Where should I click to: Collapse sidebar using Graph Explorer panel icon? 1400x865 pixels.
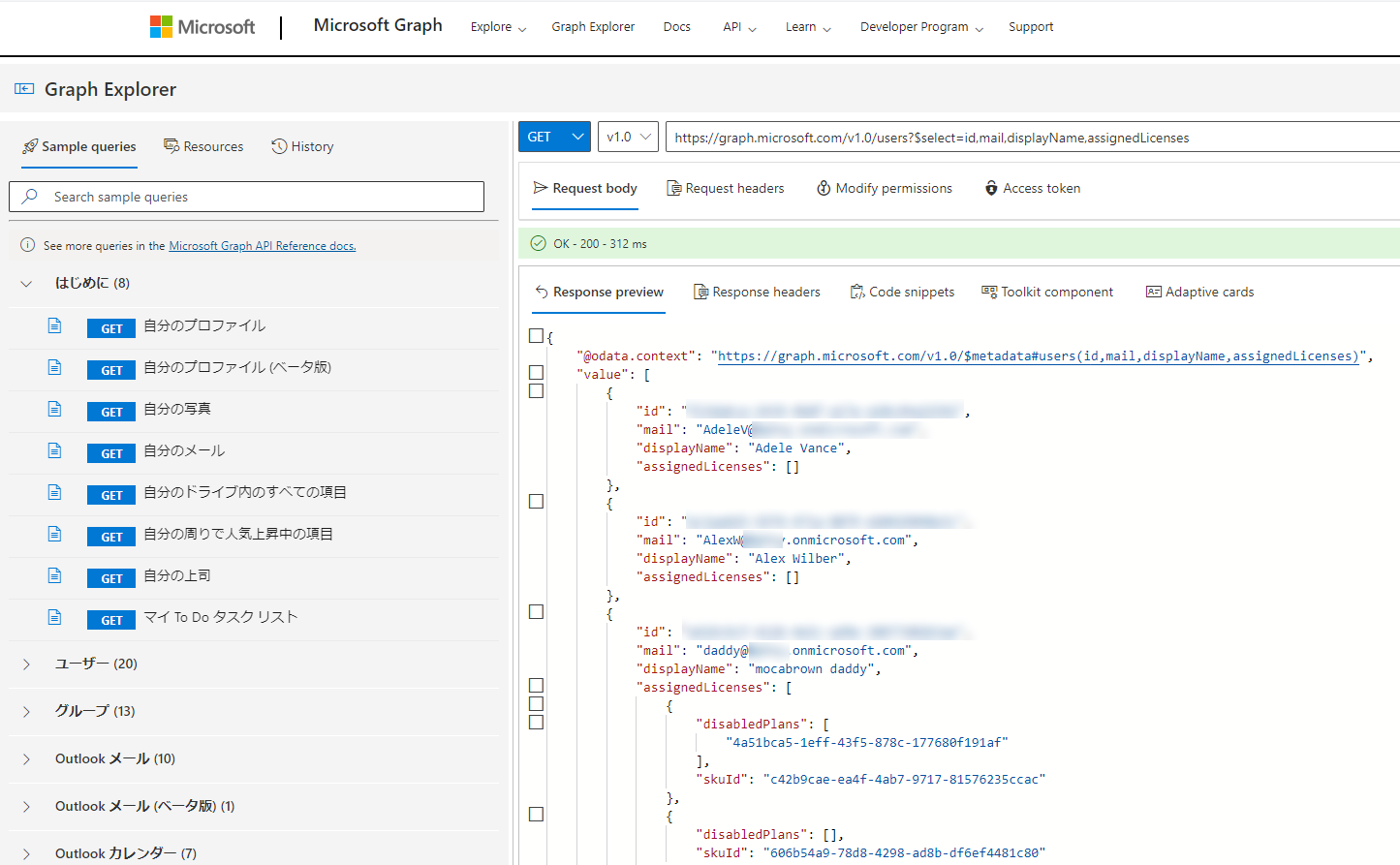tap(24, 89)
